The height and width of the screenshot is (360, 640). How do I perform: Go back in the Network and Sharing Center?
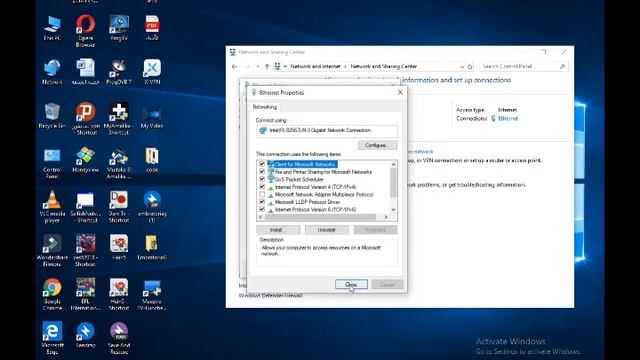(234, 67)
